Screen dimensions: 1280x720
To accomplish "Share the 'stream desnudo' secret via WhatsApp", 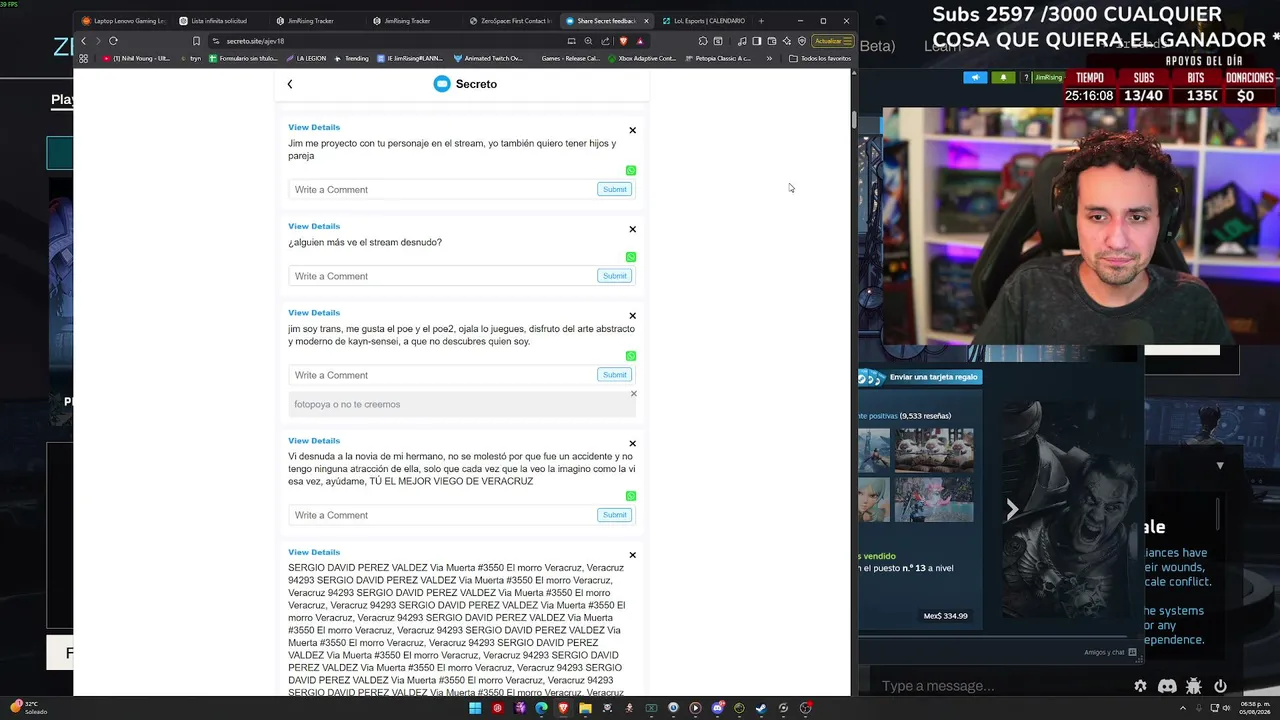I will coord(631,257).
